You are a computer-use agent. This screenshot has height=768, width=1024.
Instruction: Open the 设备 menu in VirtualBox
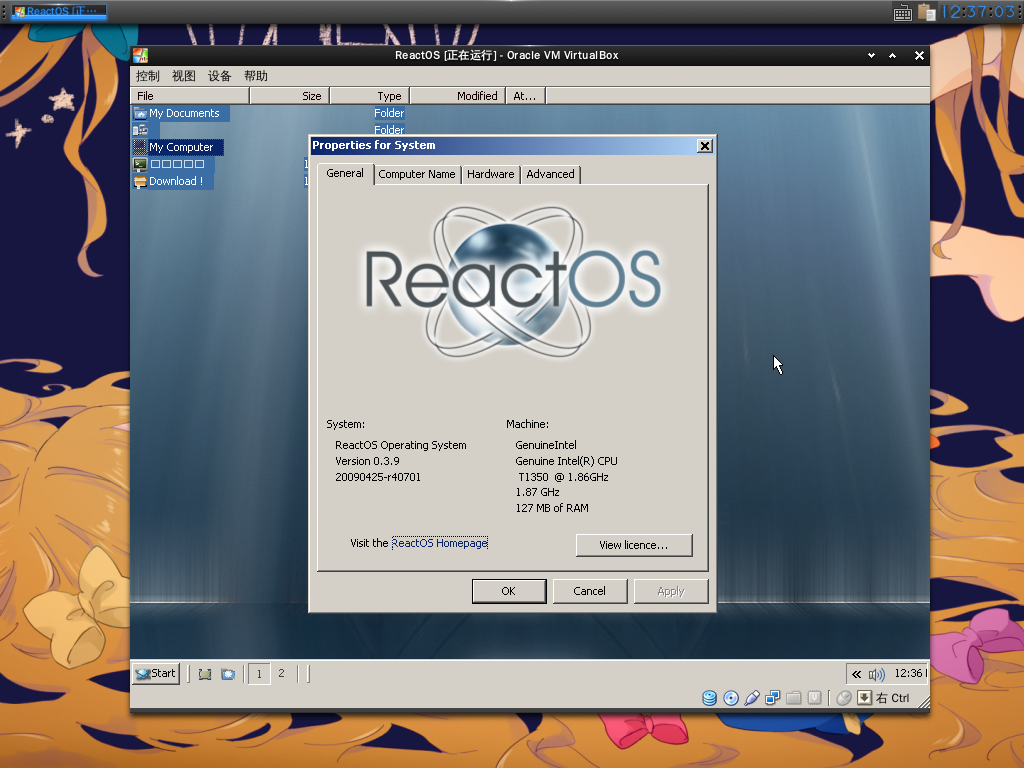click(219, 75)
